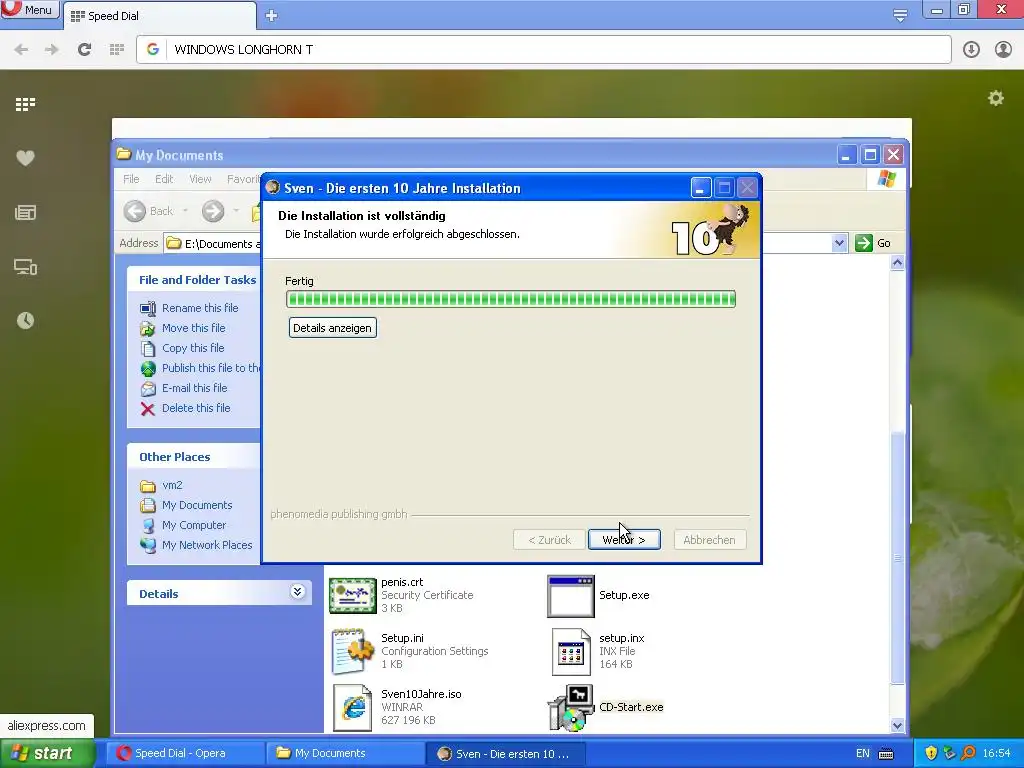Open Opera tab menu icon

tap(900, 15)
